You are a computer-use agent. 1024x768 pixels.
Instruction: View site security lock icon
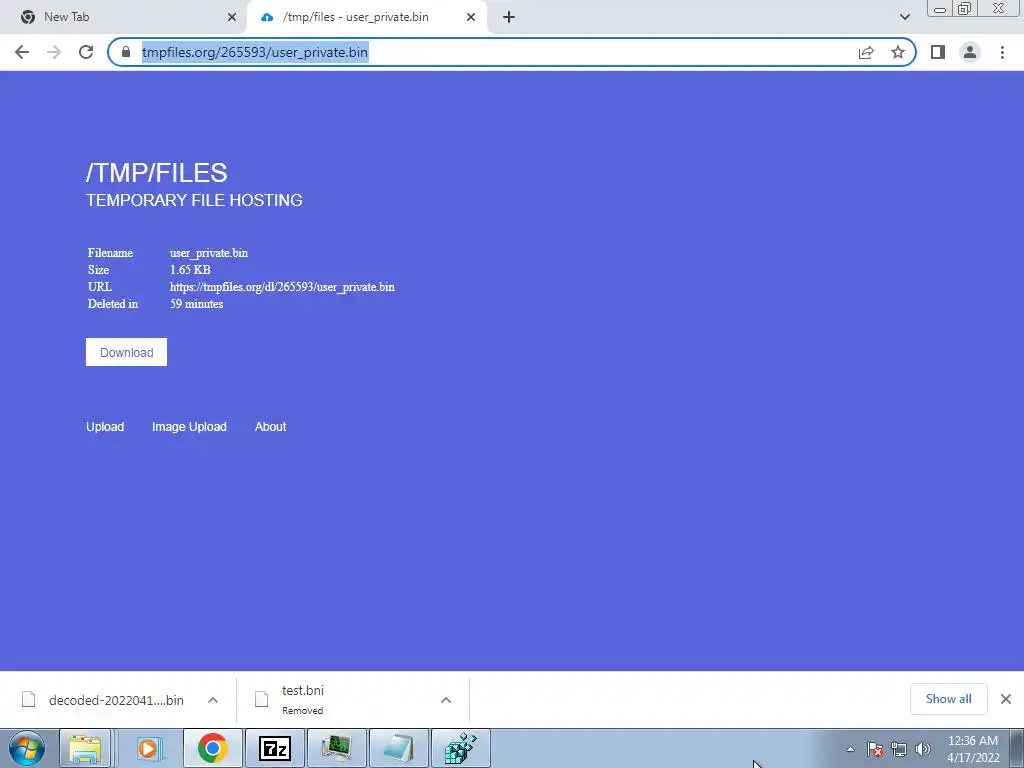(x=126, y=52)
